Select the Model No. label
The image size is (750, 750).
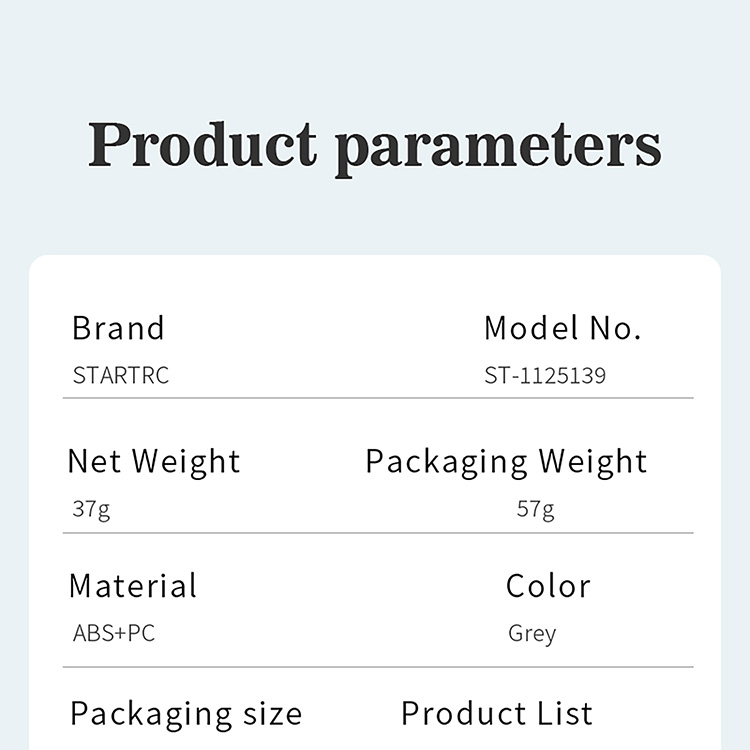(562, 328)
